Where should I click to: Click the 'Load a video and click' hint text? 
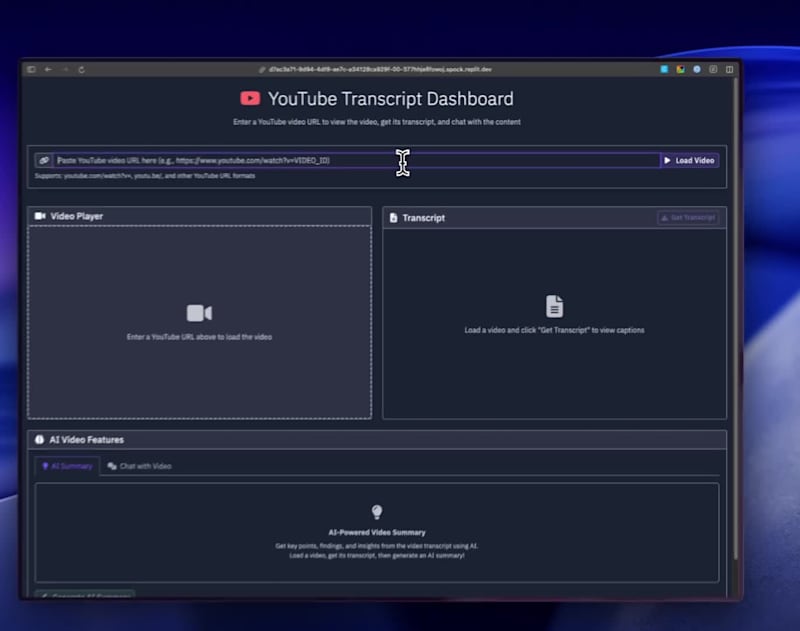point(554,330)
